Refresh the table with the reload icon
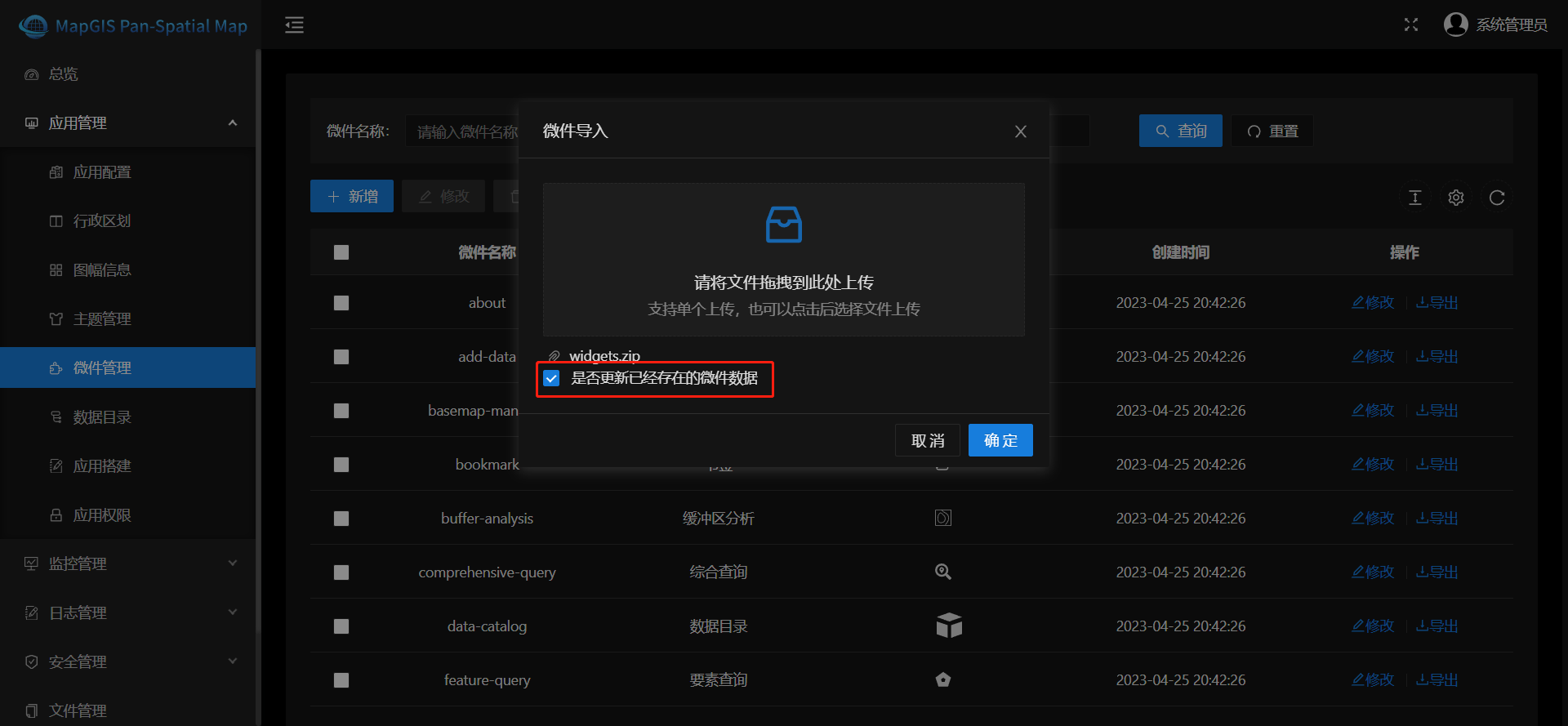 click(1497, 198)
